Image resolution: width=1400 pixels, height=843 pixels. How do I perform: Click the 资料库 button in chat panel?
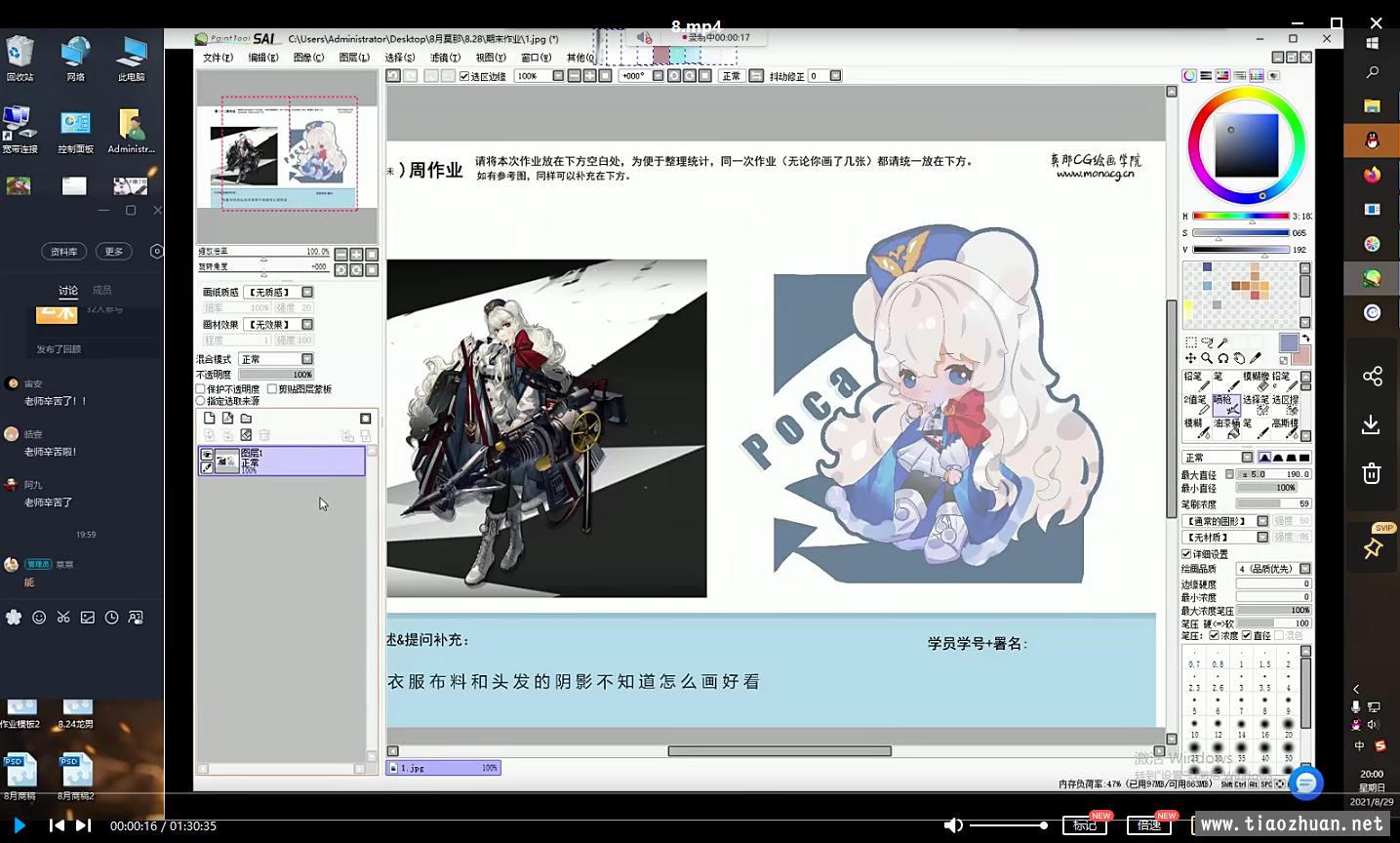[x=64, y=252]
